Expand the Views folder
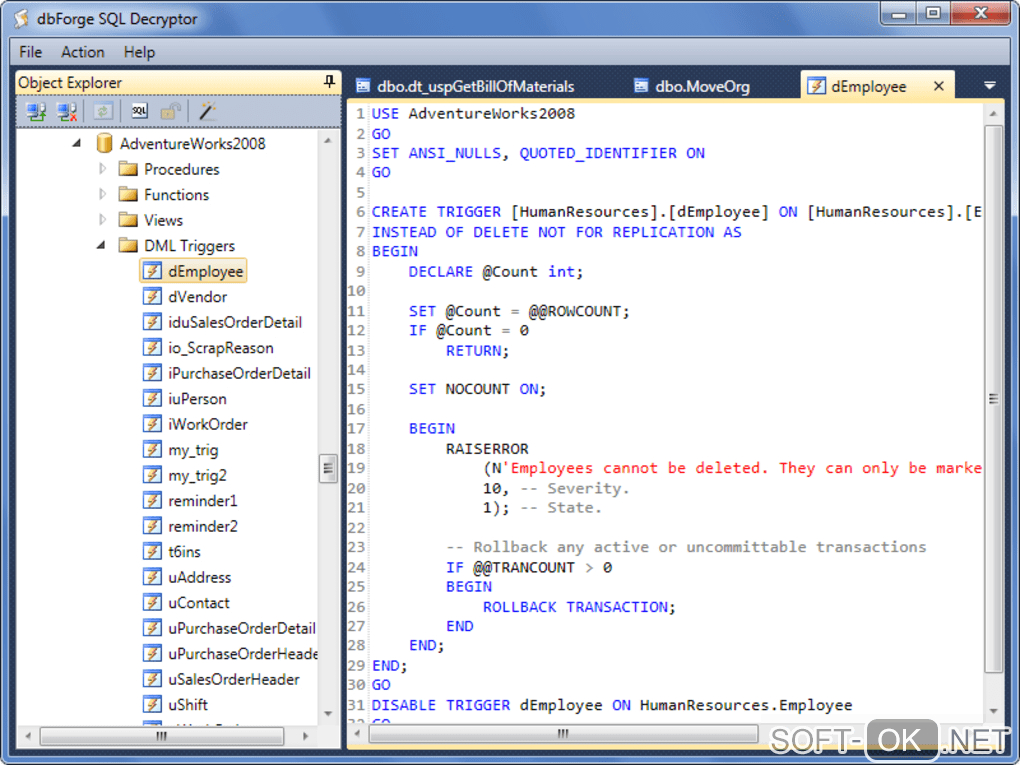The image size is (1020, 765). tap(102, 220)
